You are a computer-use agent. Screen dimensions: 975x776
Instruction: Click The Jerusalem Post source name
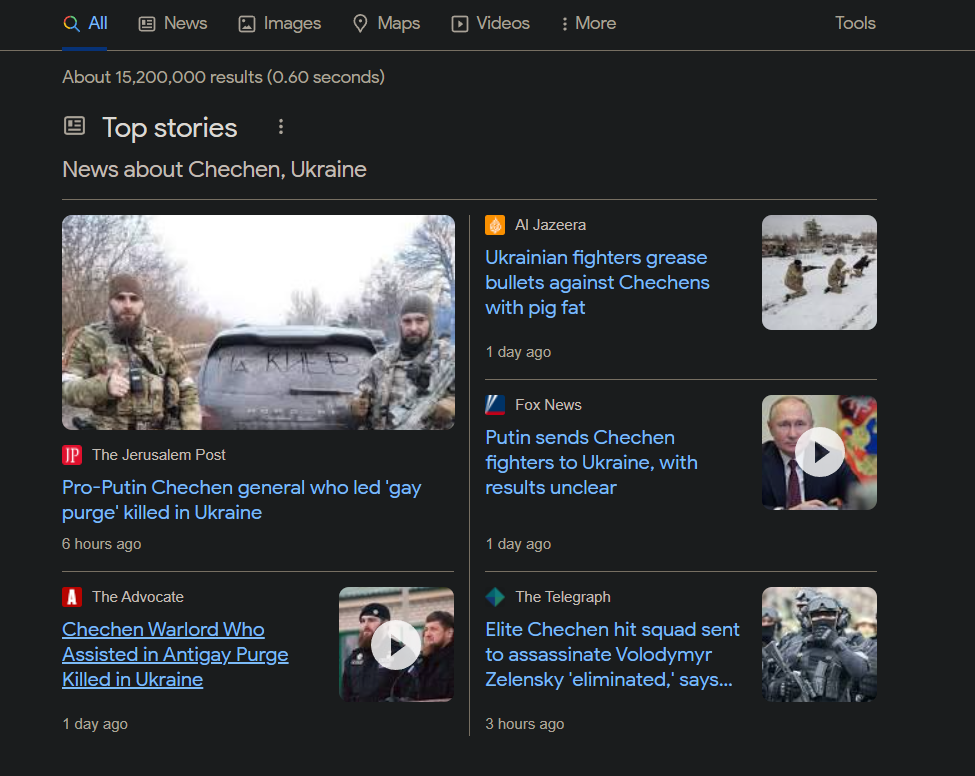pyautogui.click(x=159, y=455)
